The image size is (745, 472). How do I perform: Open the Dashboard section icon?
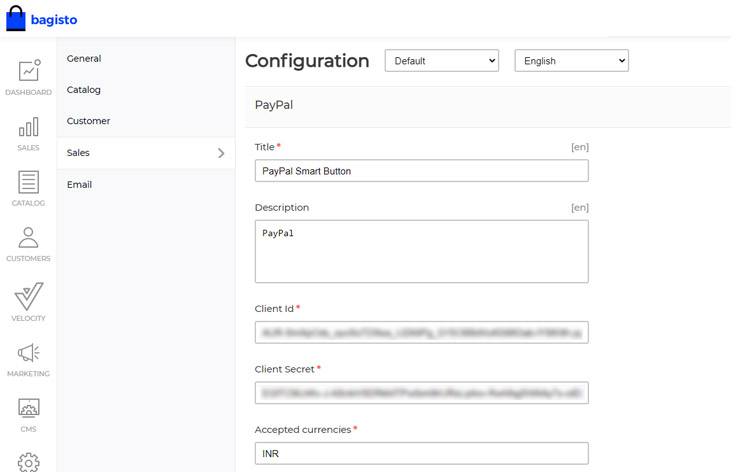click(29, 71)
